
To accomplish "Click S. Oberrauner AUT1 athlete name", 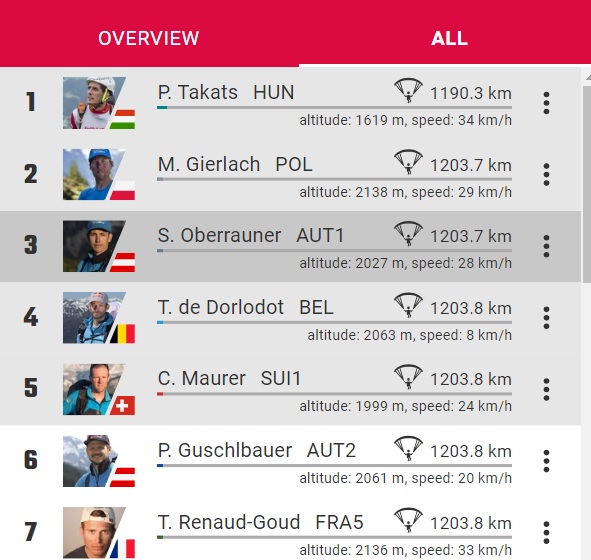I will [251, 236].
